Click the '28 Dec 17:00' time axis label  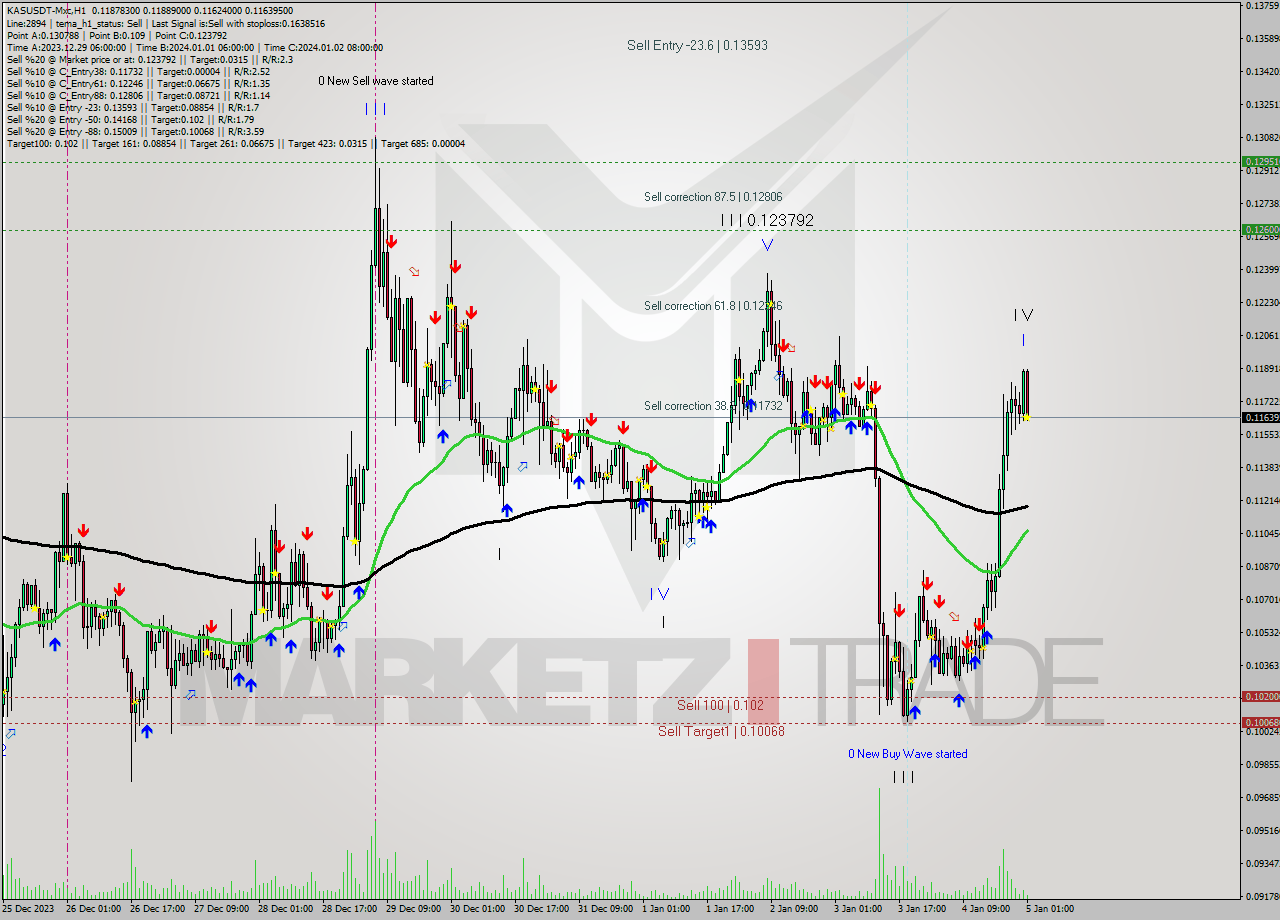click(x=349, y=909)
